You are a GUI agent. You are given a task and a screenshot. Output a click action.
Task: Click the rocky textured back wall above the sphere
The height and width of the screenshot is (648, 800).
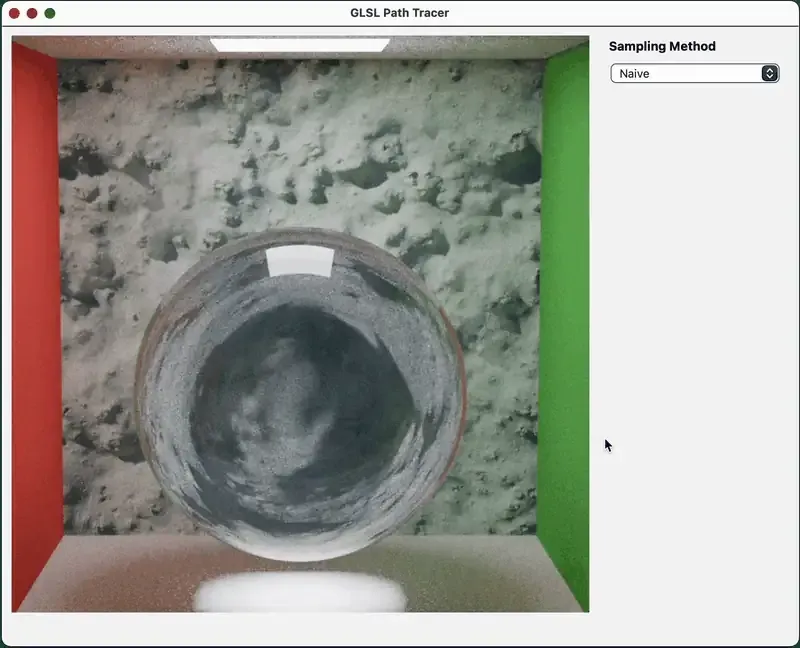pos(300,150)
